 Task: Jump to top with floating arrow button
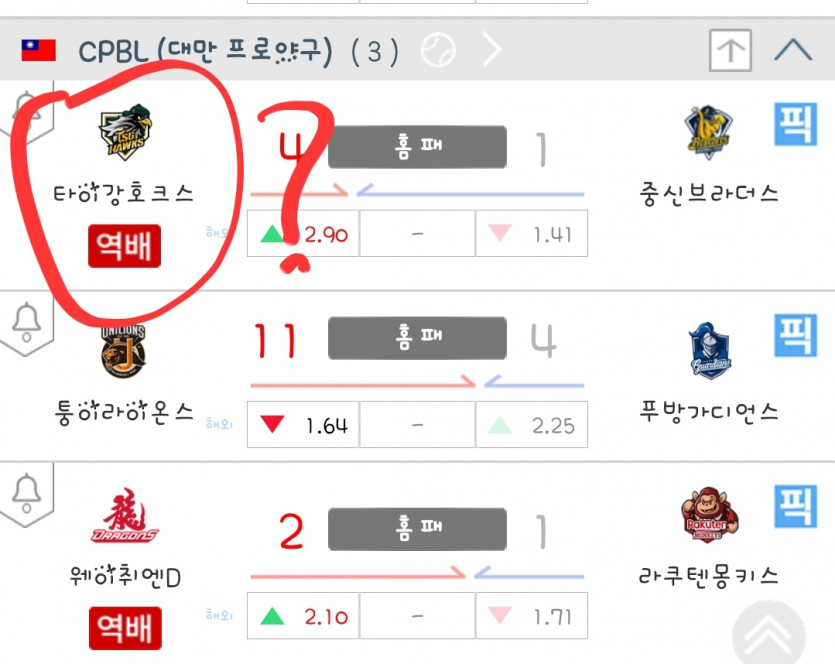(769, 634)
